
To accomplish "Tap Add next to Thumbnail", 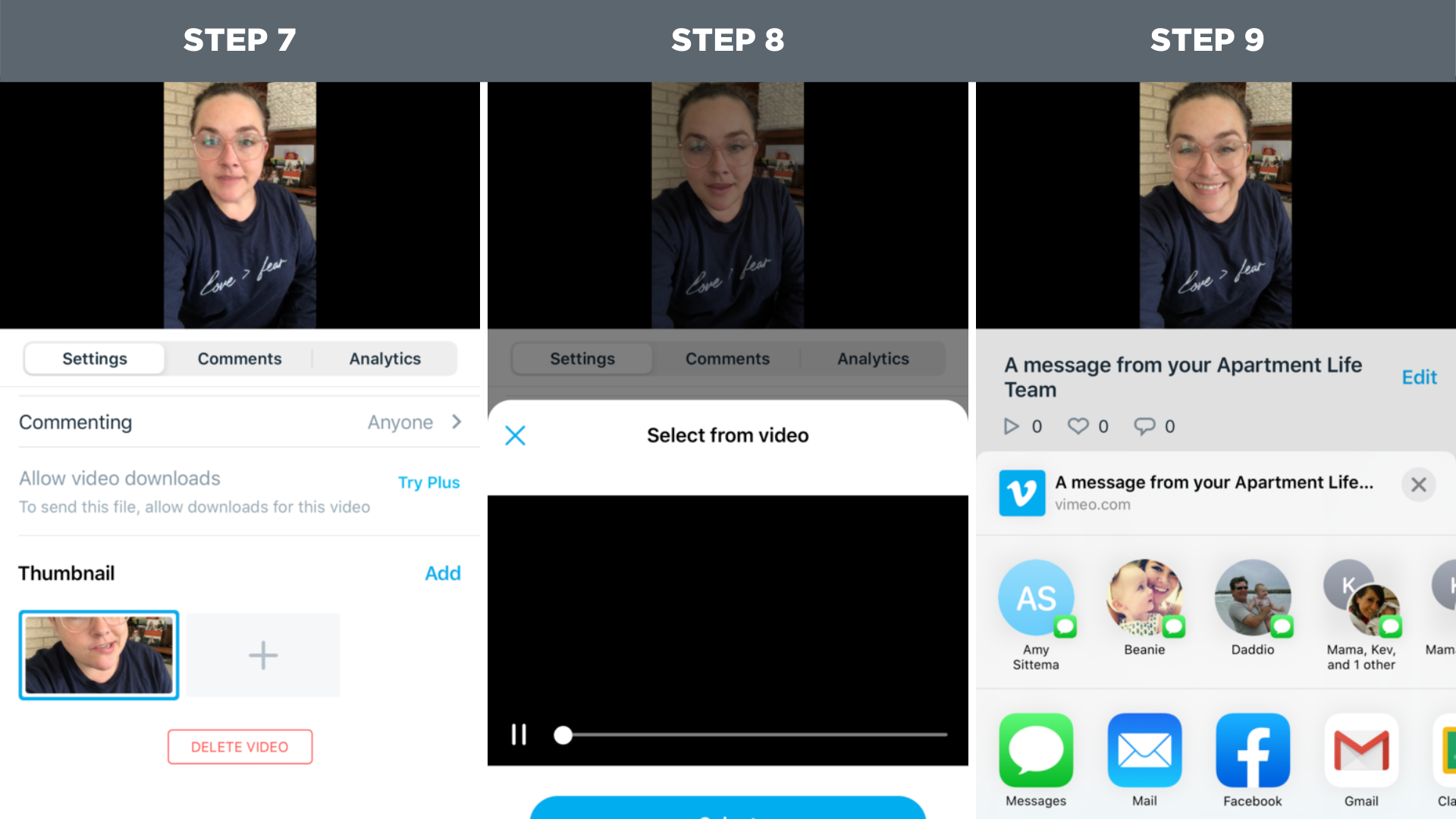I will 443,573.
